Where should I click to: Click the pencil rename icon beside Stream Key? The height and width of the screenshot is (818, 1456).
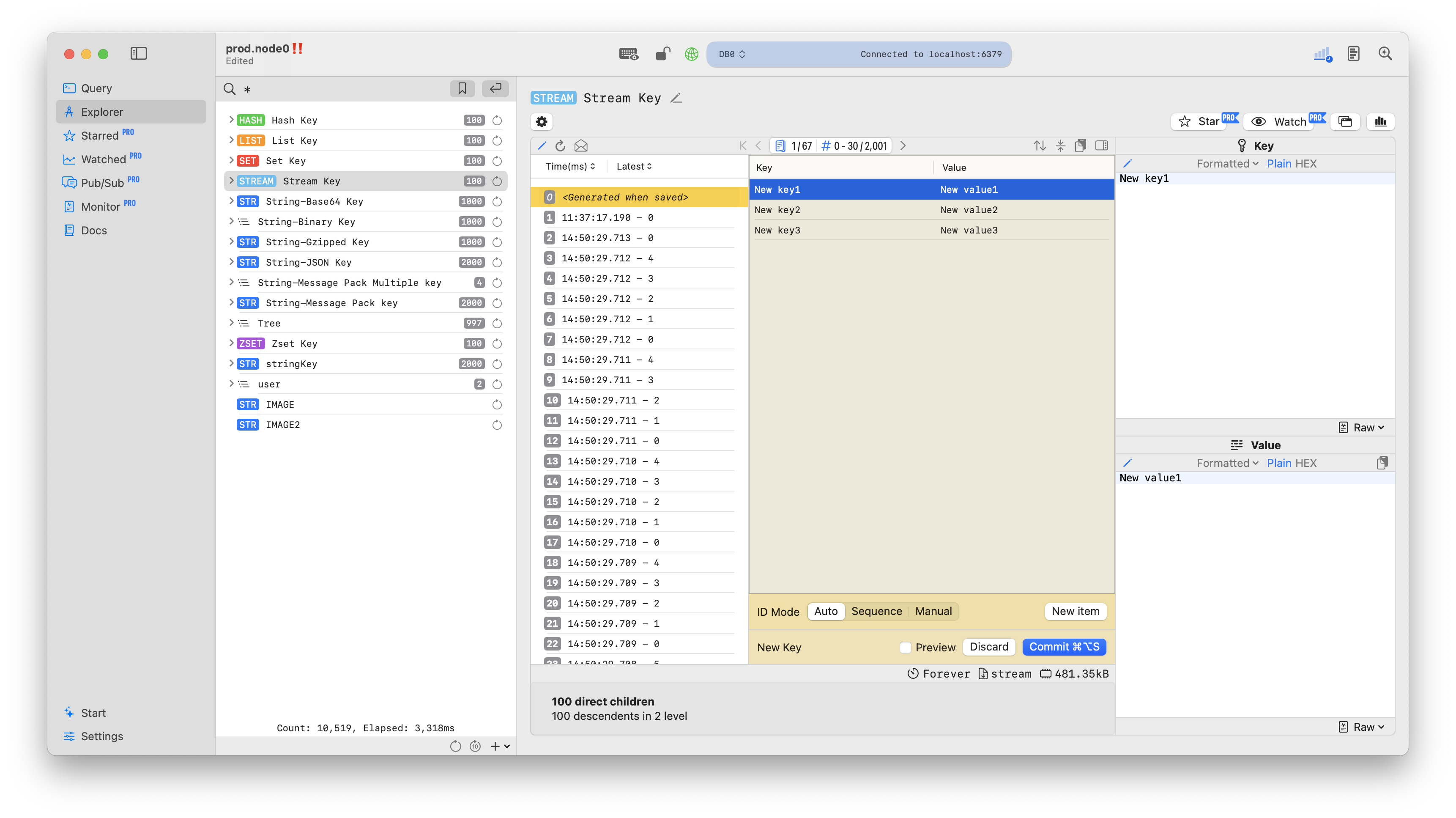[676, 99]
